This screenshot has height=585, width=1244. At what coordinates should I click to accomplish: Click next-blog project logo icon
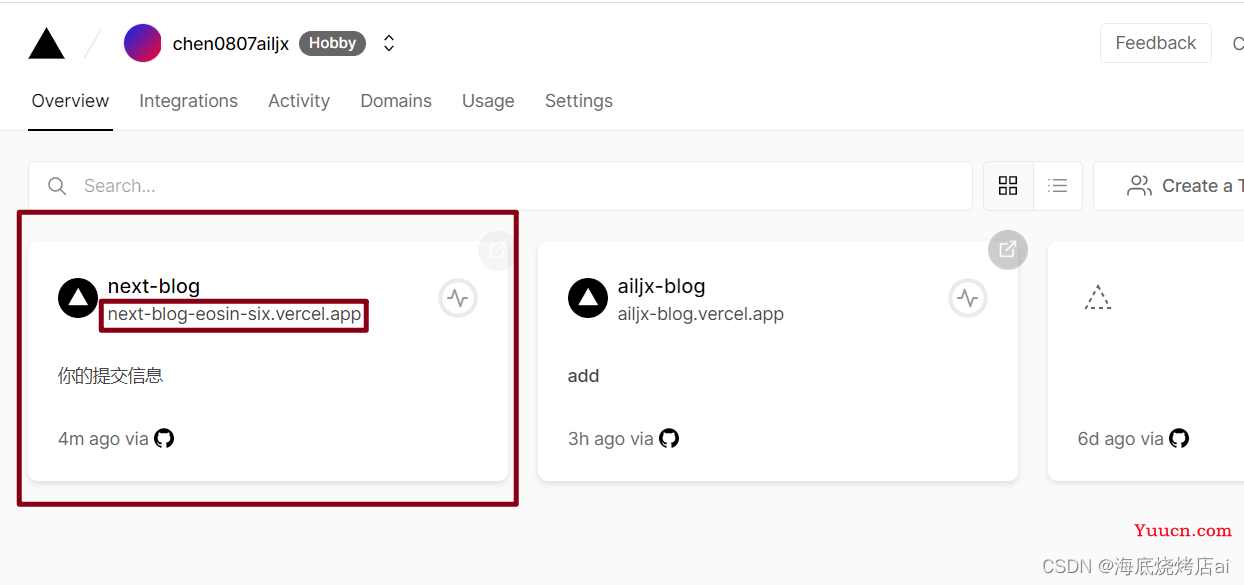tap(78, 298)
